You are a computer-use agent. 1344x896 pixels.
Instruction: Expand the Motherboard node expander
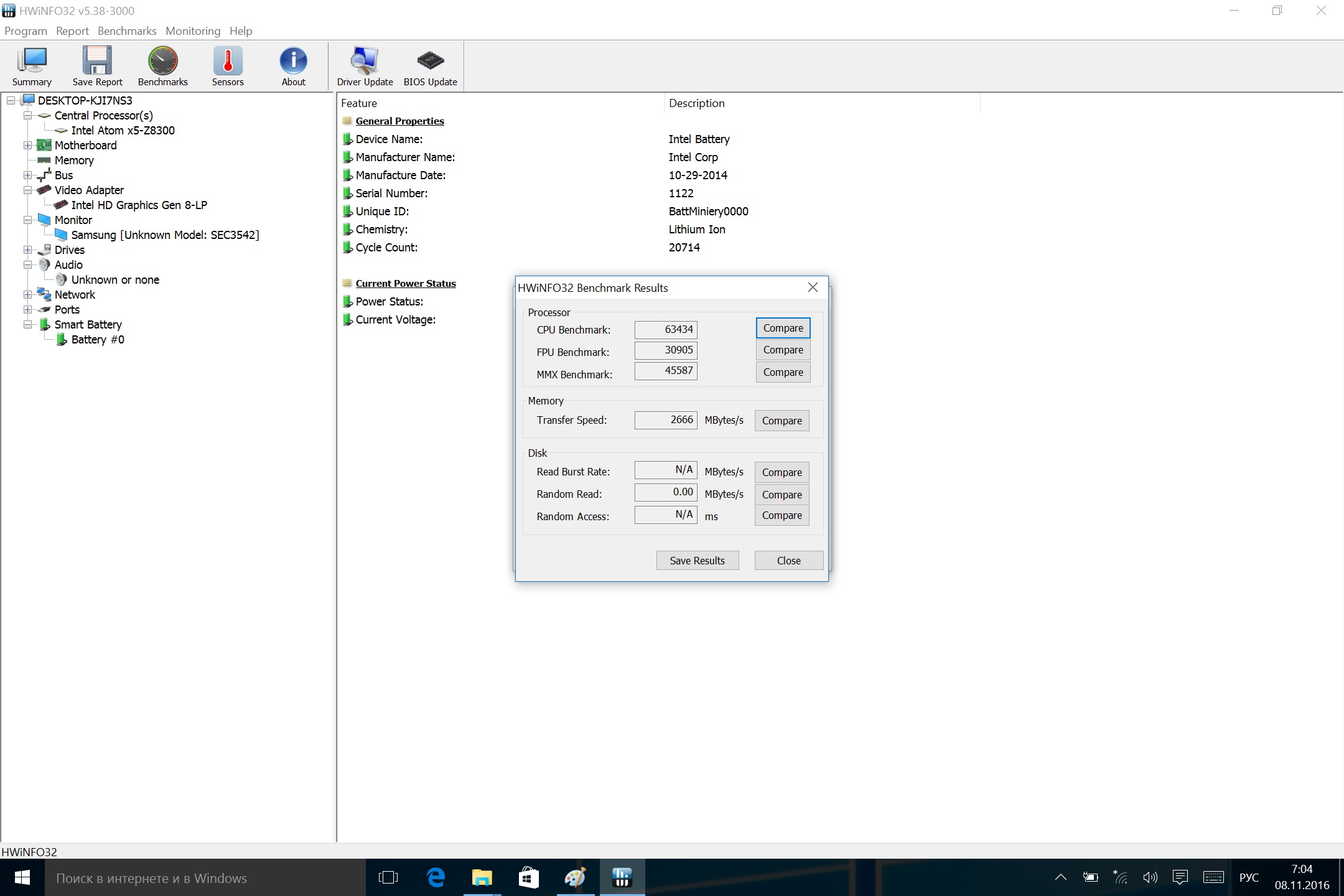[27, 145]
